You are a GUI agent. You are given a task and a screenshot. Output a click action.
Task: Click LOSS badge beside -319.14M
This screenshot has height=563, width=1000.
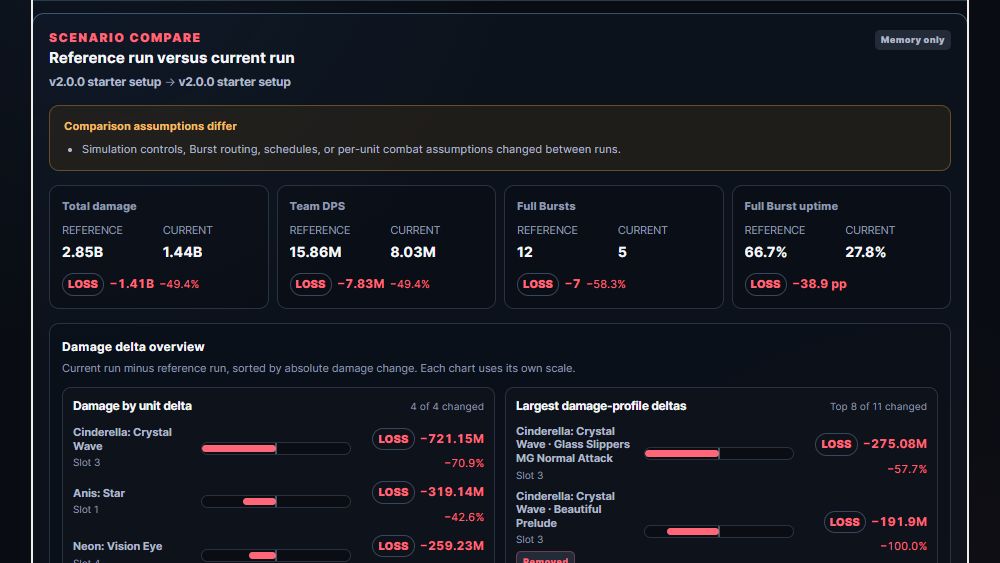click(x=393, y=492)
